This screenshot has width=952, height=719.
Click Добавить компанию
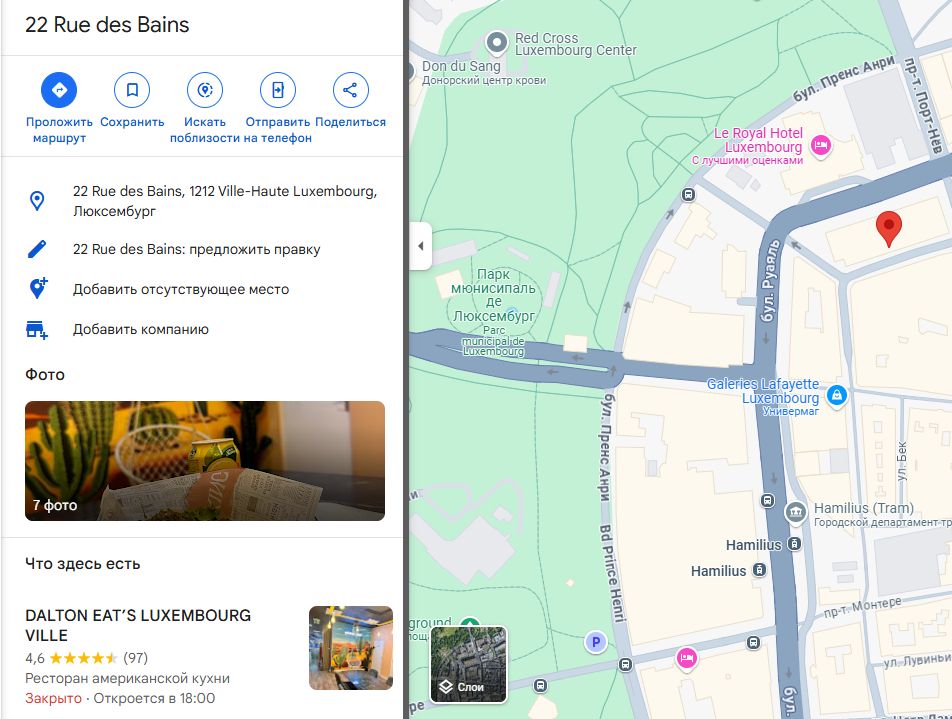point(141,329)
